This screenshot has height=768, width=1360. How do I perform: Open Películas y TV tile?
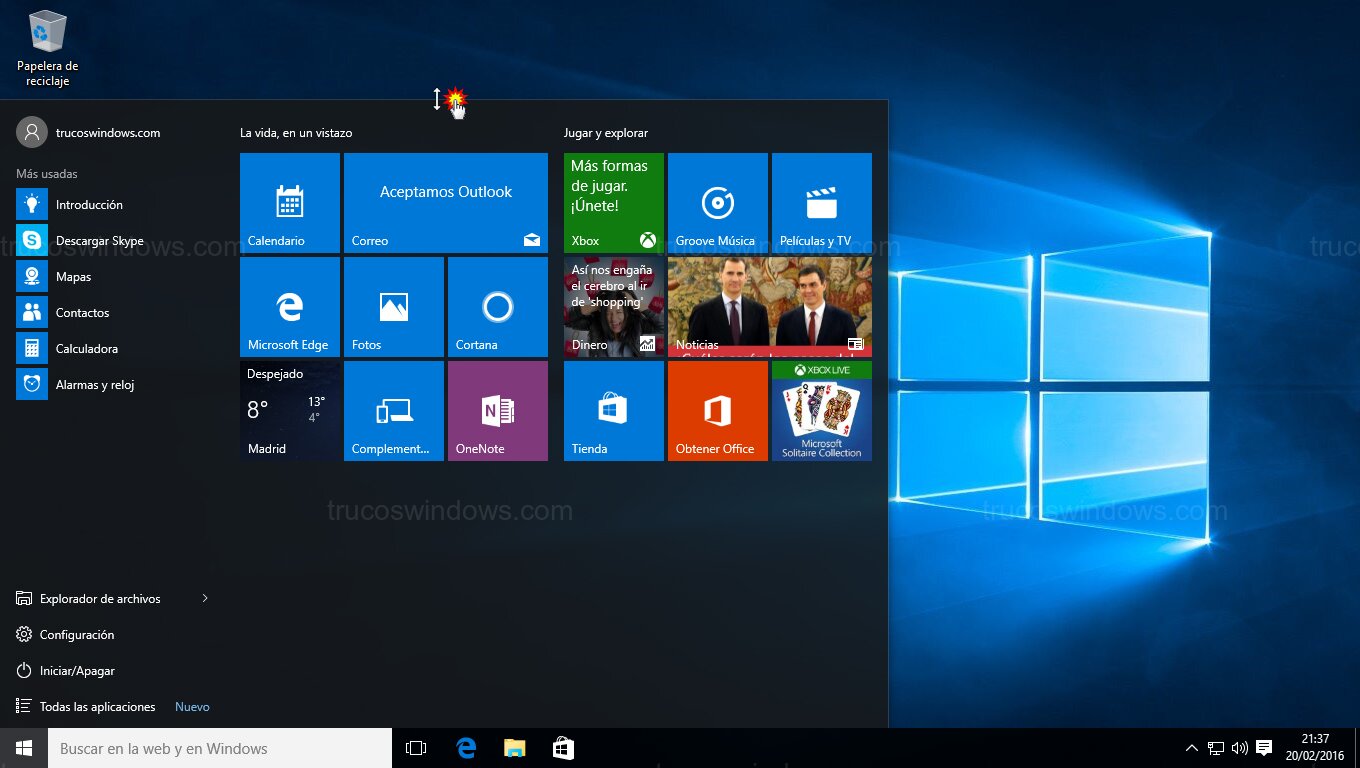coord(821,203)
